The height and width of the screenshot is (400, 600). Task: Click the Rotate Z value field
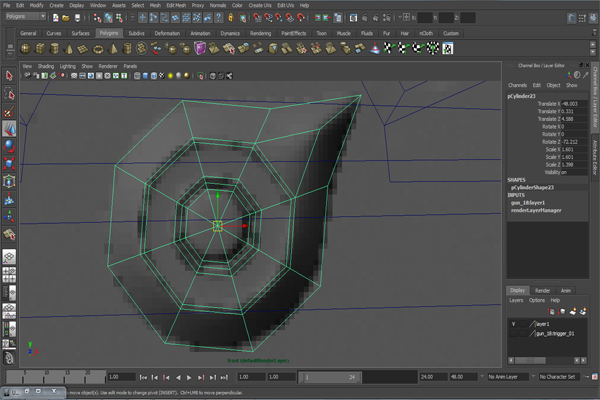tap(574, 142)
